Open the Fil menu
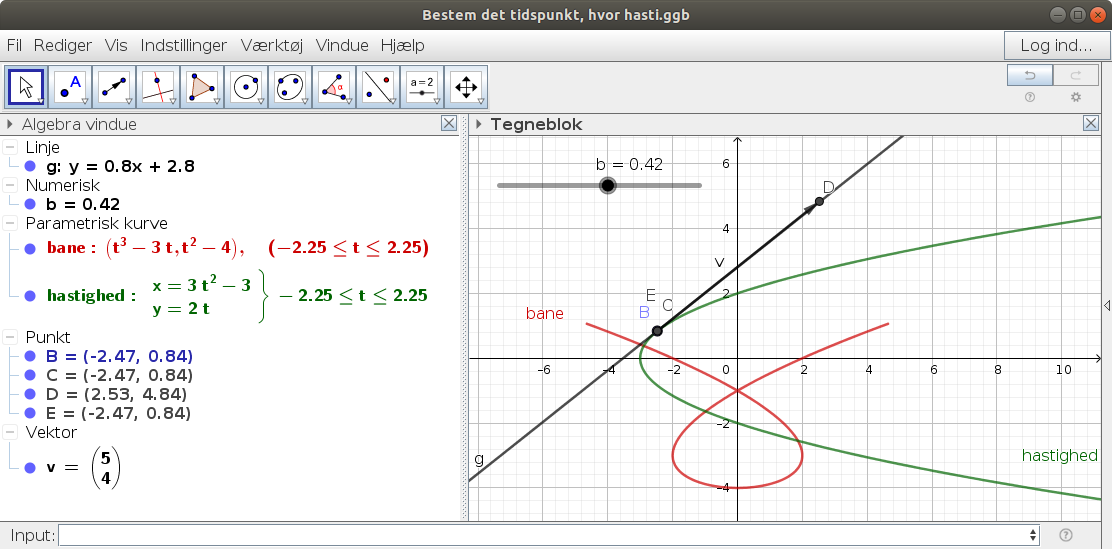 14,45
